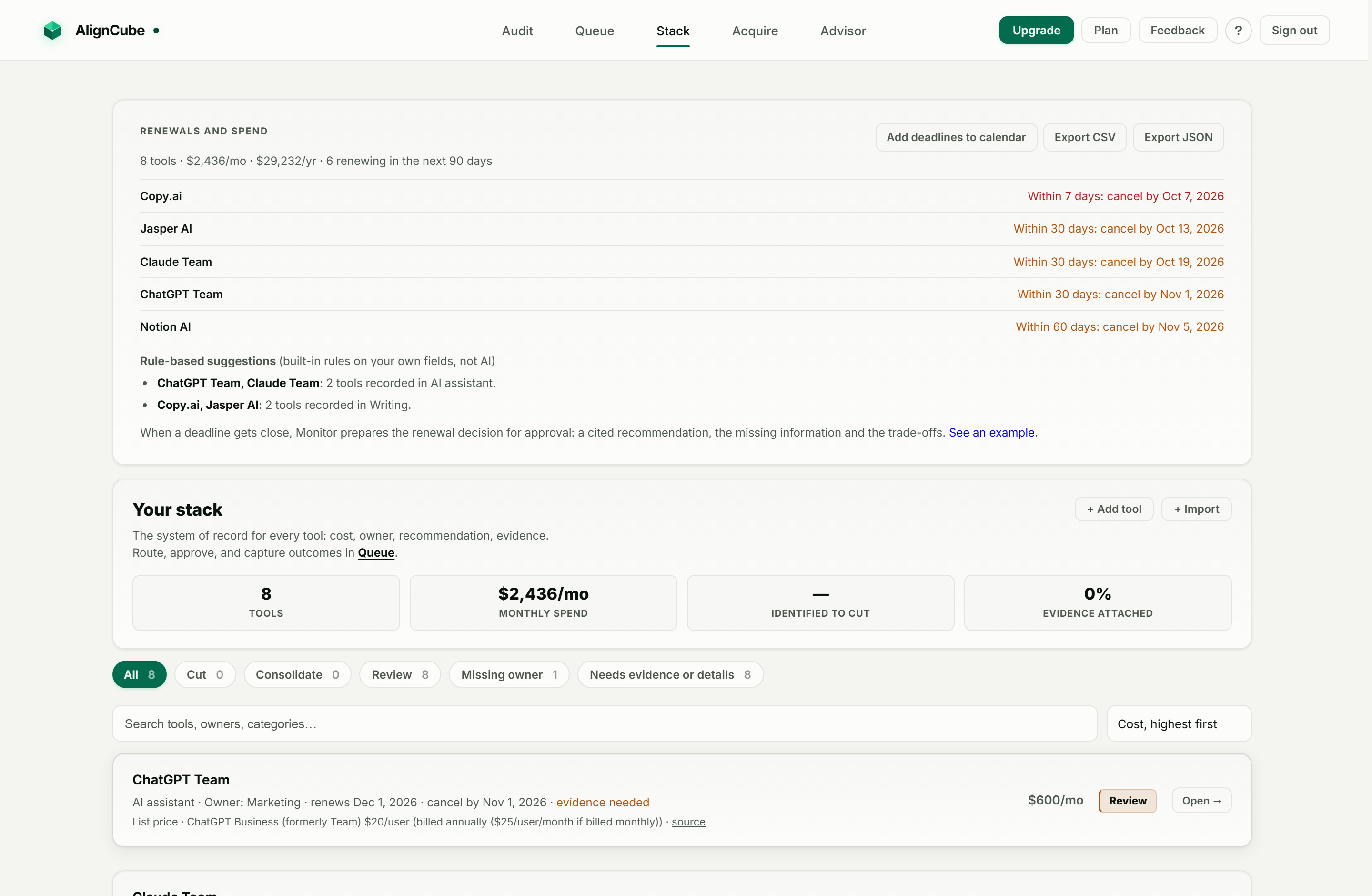Click the 0% Evidence Attached stat card
The image size is (1372, 896).
pos(1097,602)
